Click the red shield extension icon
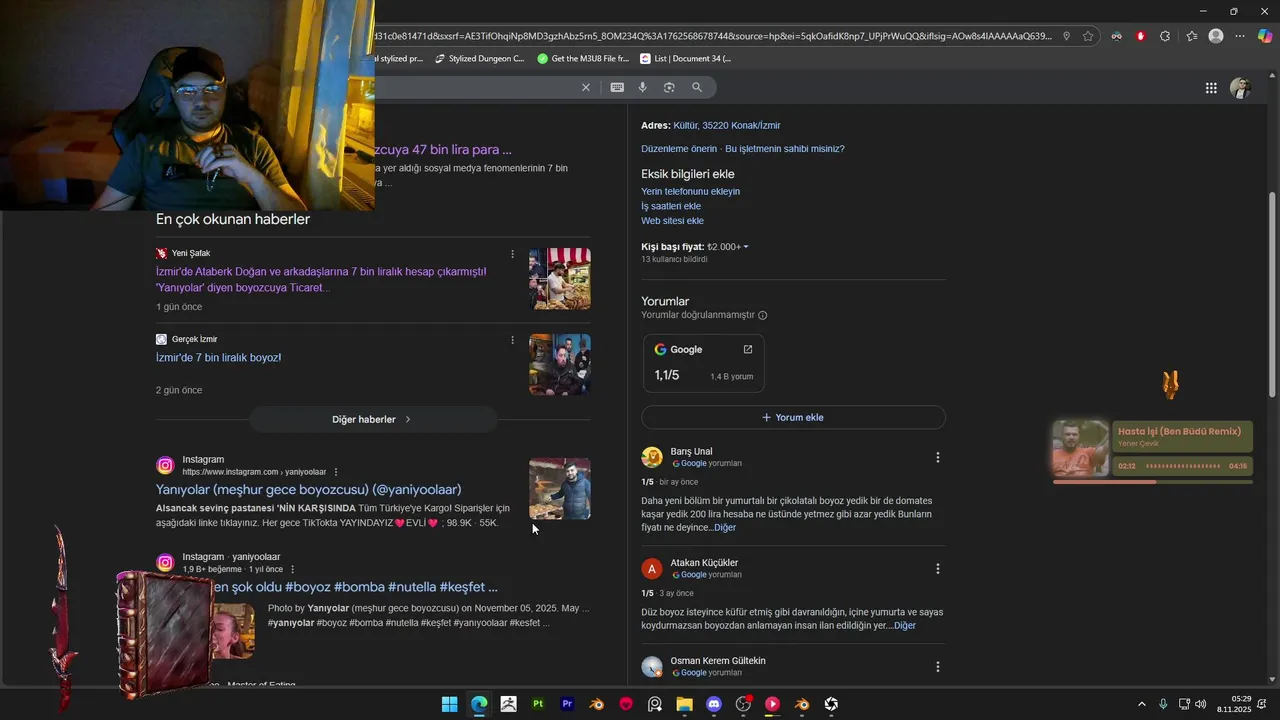Screen dimensions: 1280x720 (1140, 36)
